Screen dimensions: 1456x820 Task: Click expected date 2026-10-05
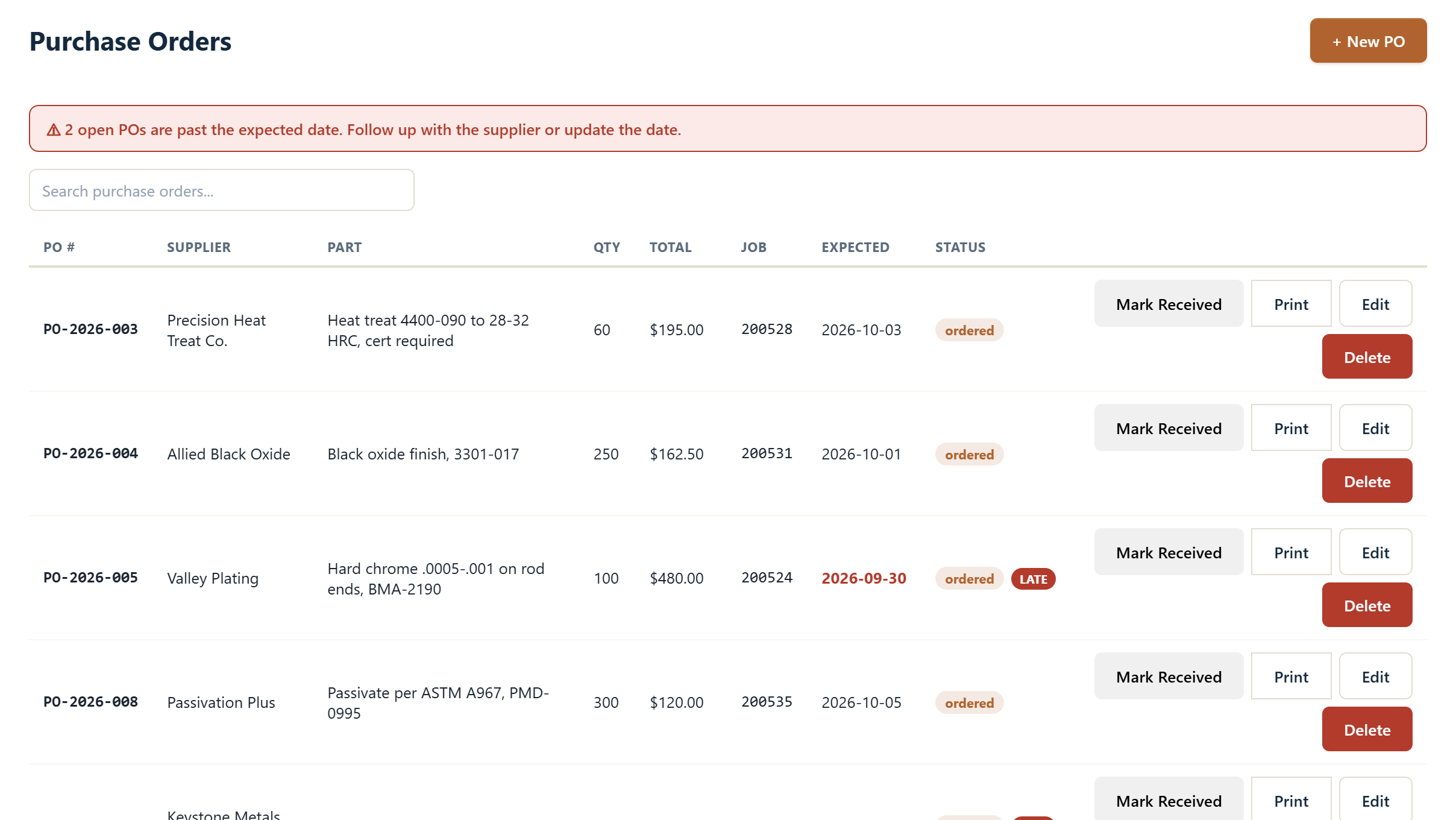pyautogui.click(x=861, y=702)
